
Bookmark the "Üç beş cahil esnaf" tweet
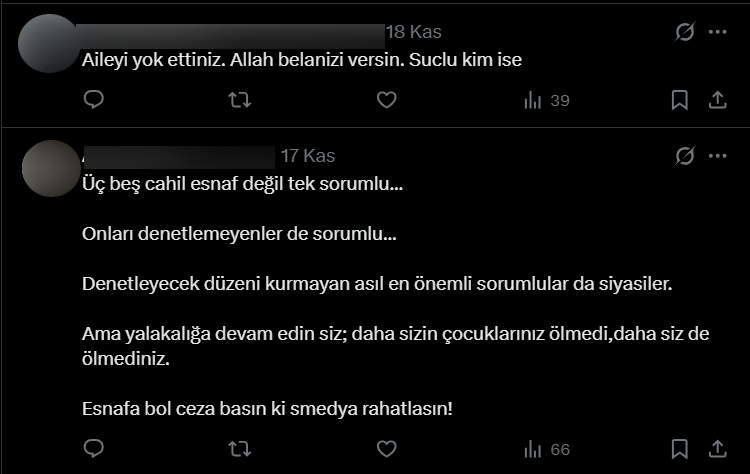point(679,449)
